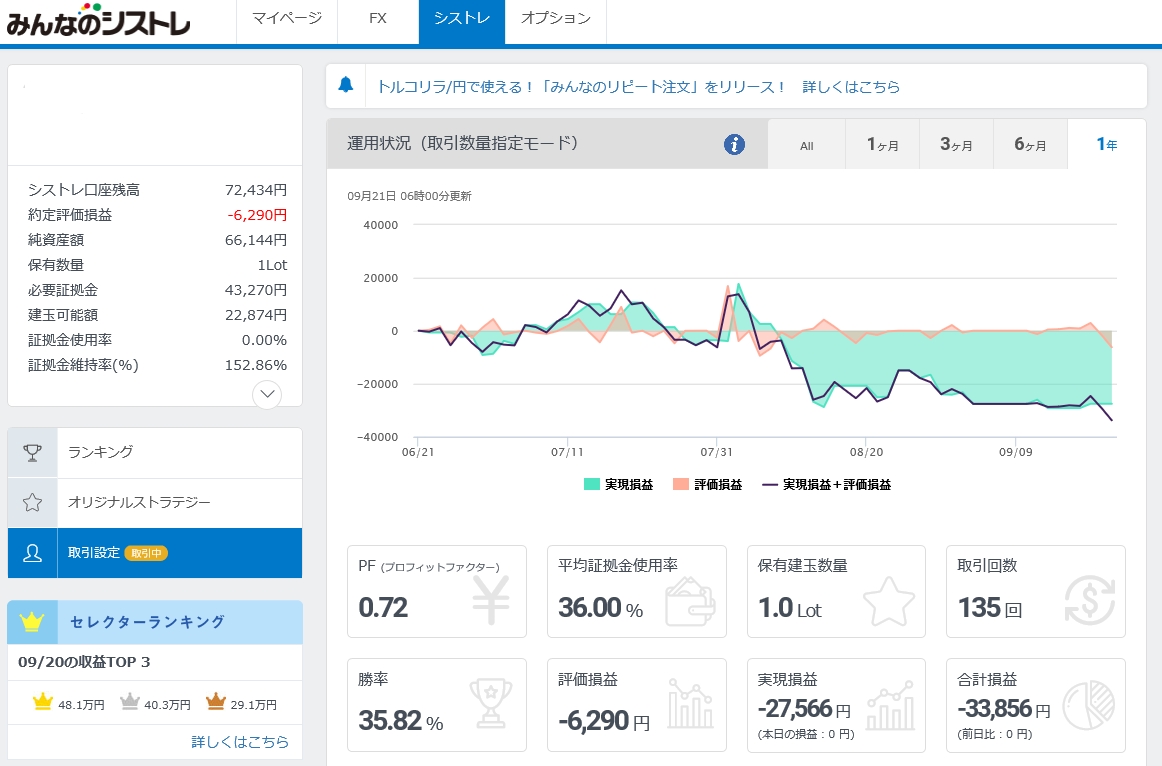1162x766 pixels.
Task: Open 詳しくはこちら under the selector ranking
Action: coord(240,742)
